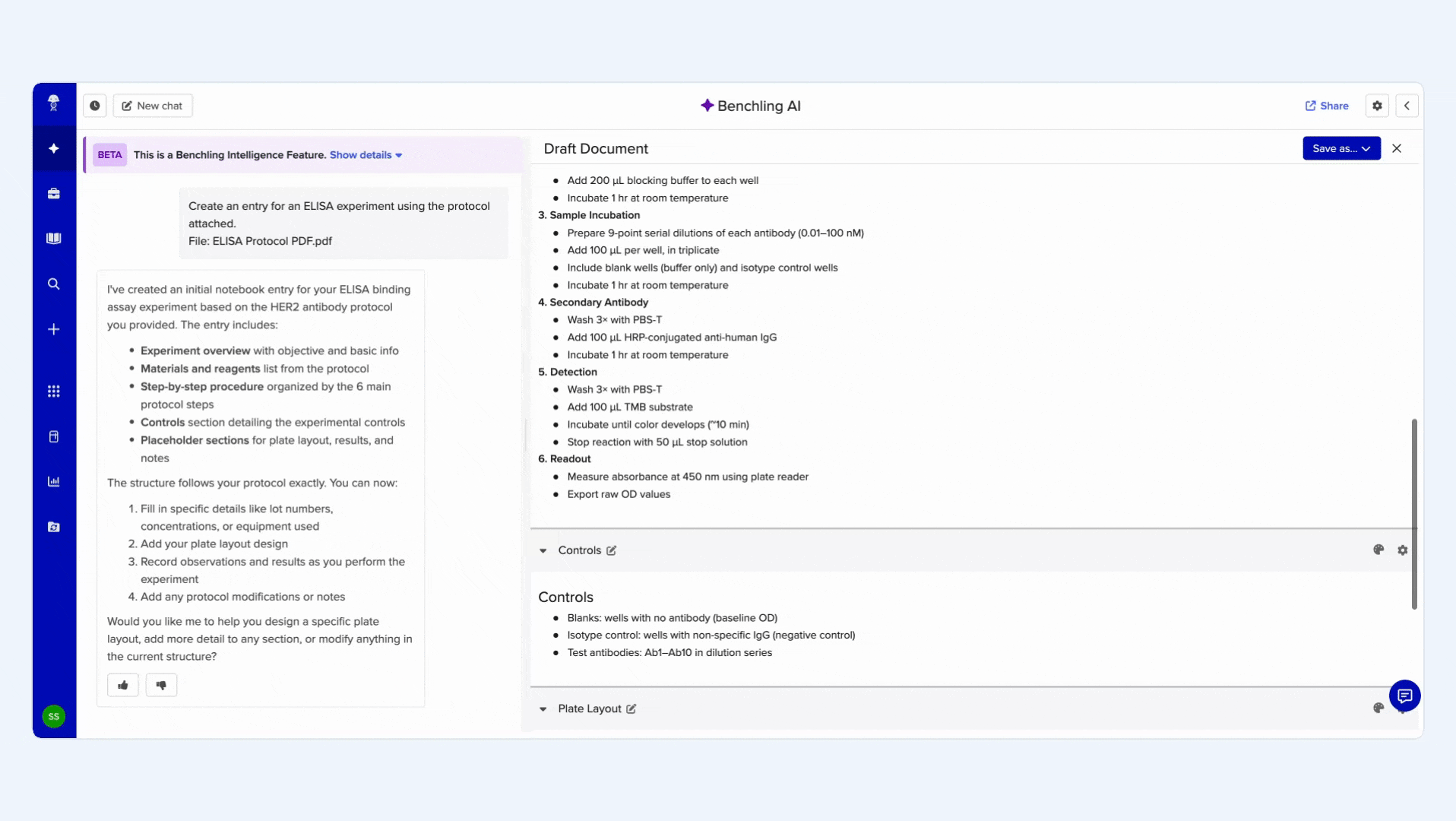Viewport: 1456px width, 821px height.
Task: Open the Save as... dropdown
Action: [x=1341, y=148]
